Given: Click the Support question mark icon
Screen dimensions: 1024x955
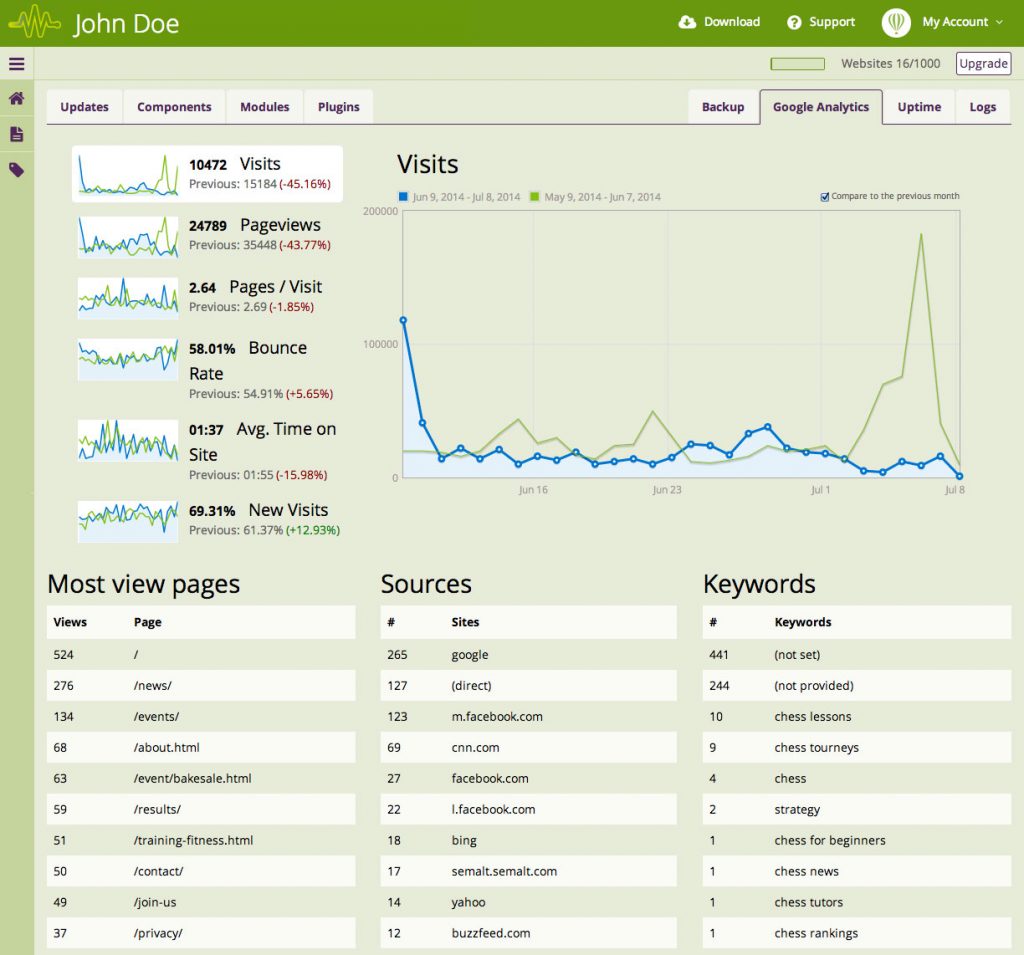Looking at the screenshot, I should (x=794, y=22).
